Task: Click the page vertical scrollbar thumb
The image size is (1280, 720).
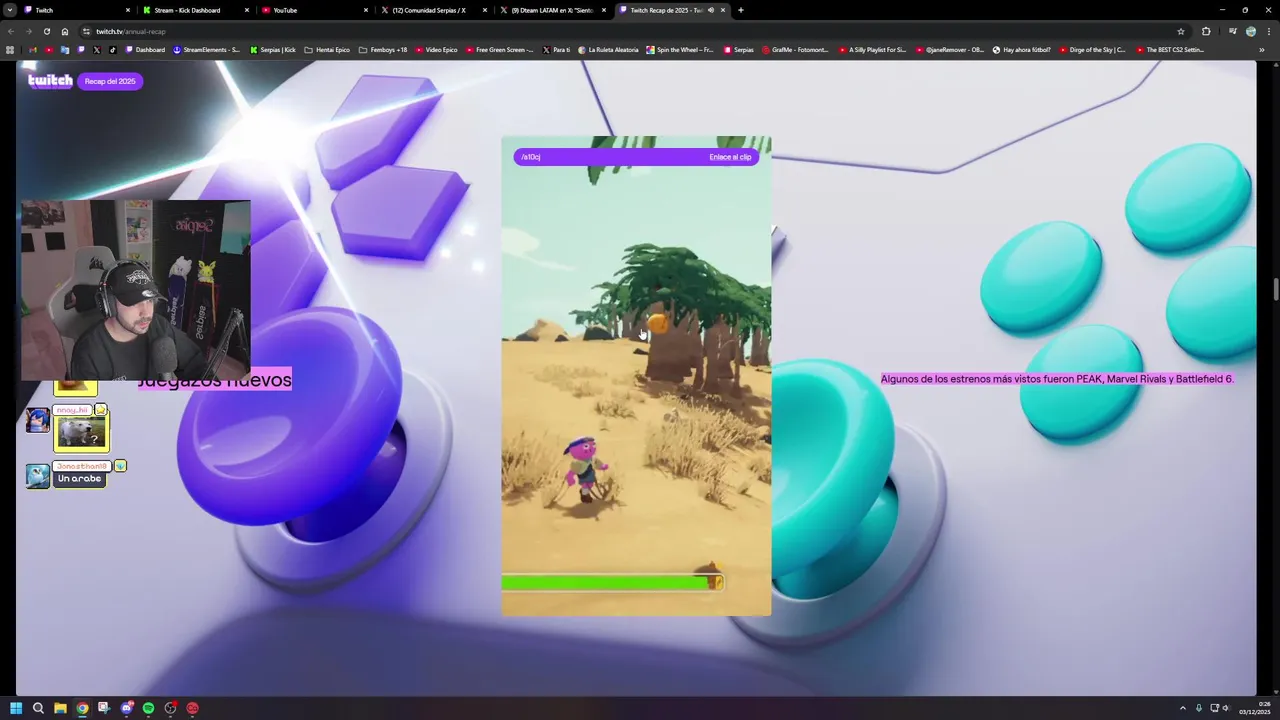Action: (1275, 290)
